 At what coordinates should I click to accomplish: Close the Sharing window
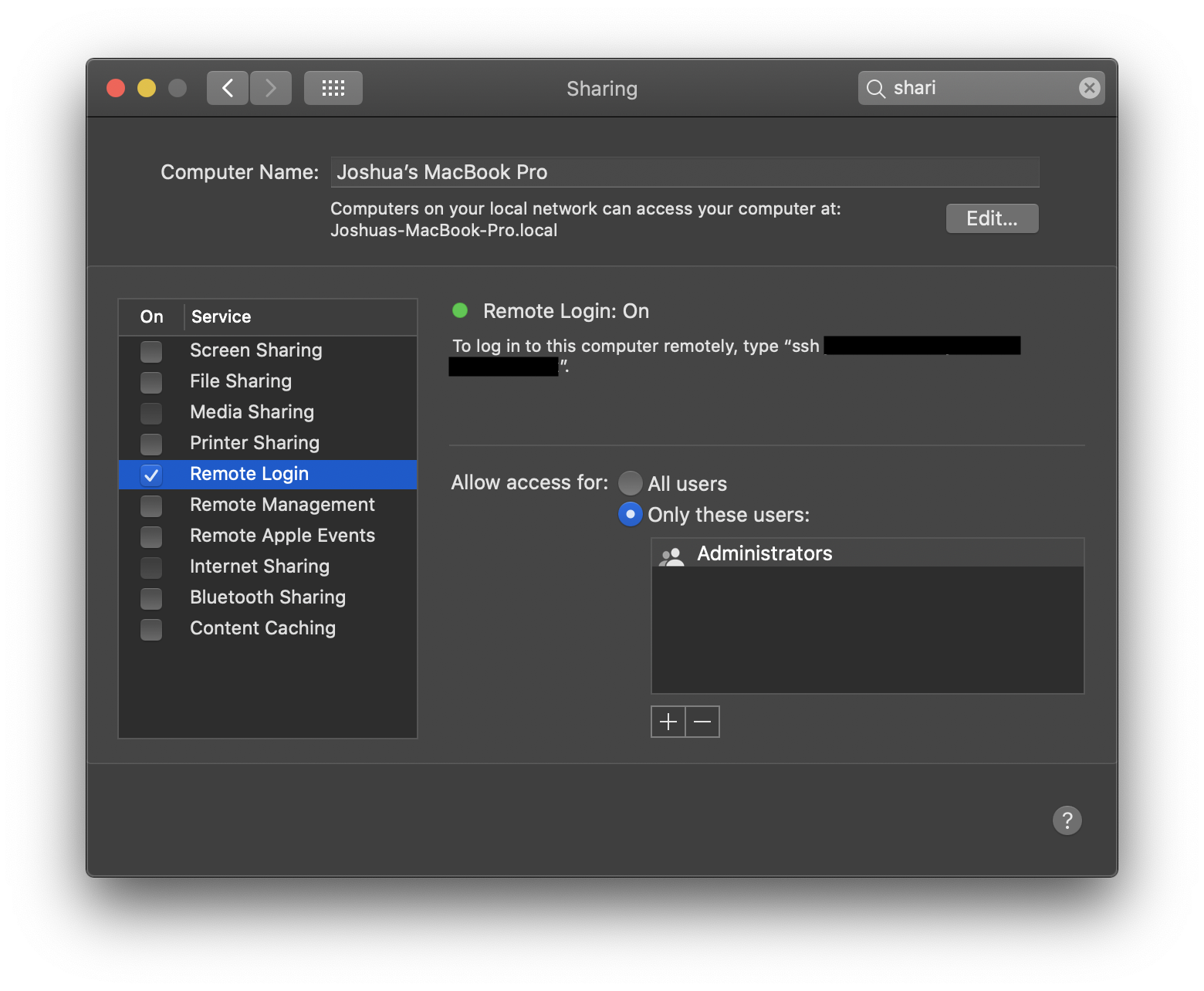point(116,88)
